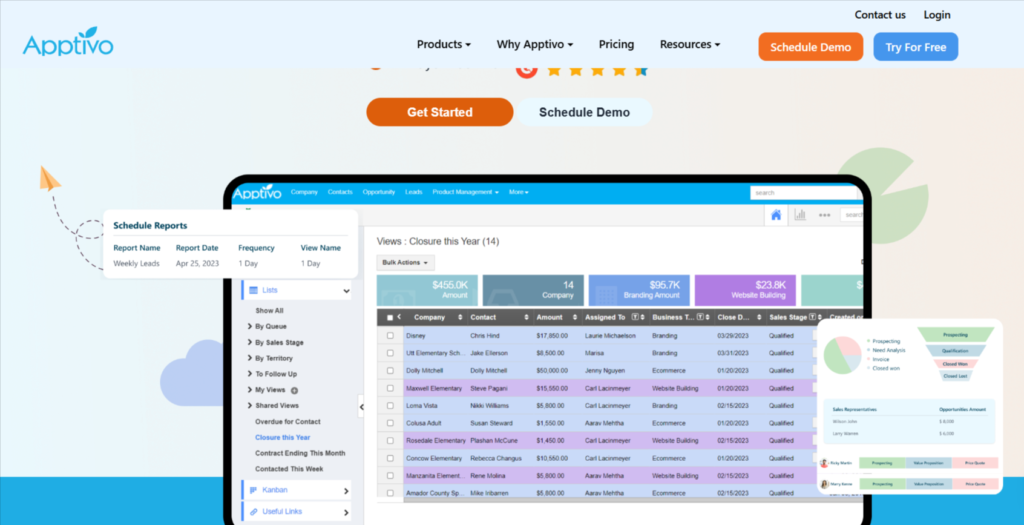1024x525 pixels.
Task: Expand the By Territory tree item
Action: pyautogui.click(x=249, y=358)
